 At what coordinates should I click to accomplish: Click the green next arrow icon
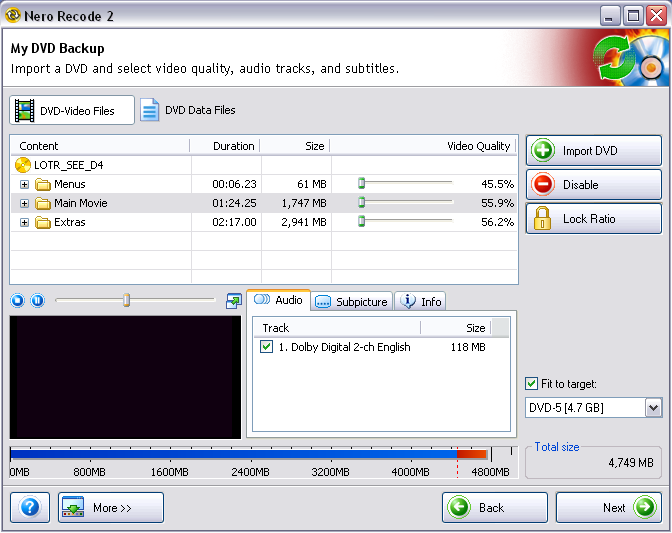coord(645,507)
